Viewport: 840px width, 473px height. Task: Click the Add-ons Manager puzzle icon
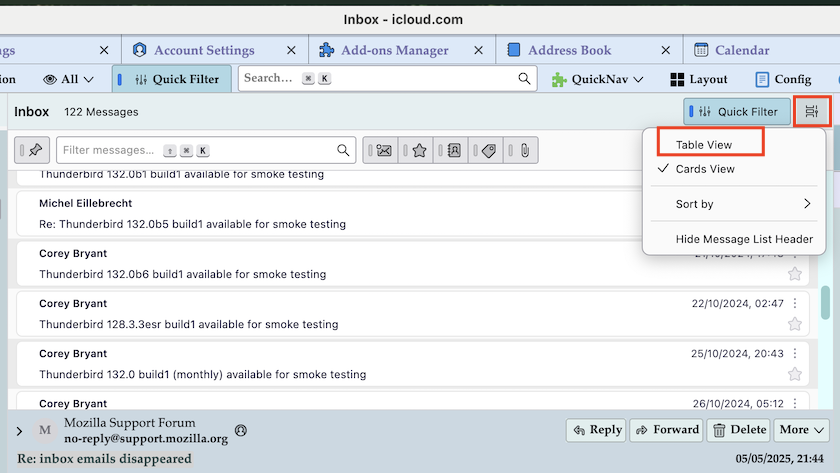pyautogui.click(x=326, y=50)
